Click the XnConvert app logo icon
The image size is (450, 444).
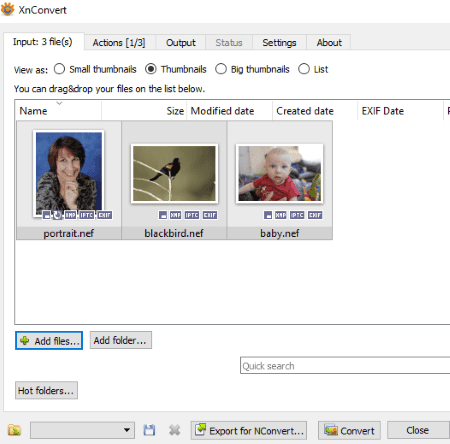(x=7, y=9)
